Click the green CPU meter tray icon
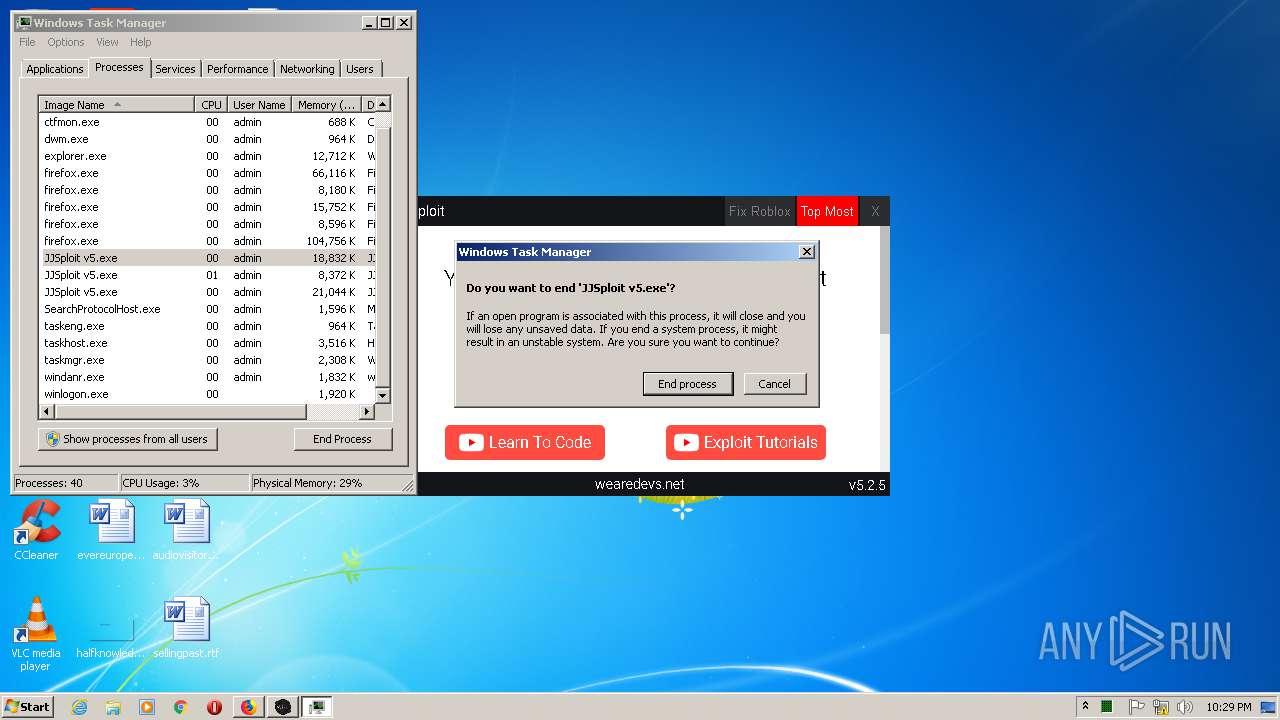Image resolution: width=1280 pixels, height=720 pixels. pyautogui.click(x=1107, y=707)
